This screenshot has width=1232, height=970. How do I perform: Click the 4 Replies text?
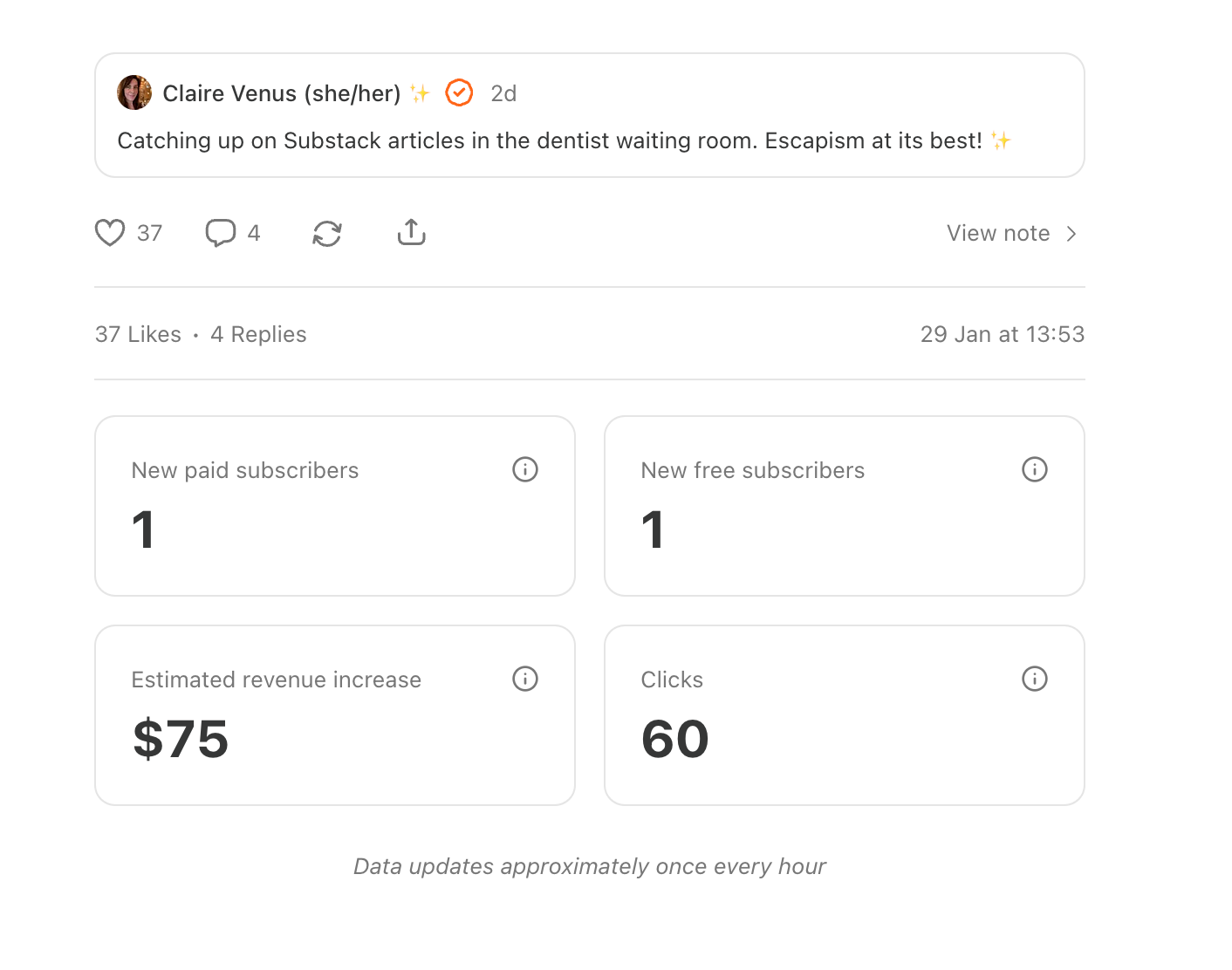tap(258, 334)
